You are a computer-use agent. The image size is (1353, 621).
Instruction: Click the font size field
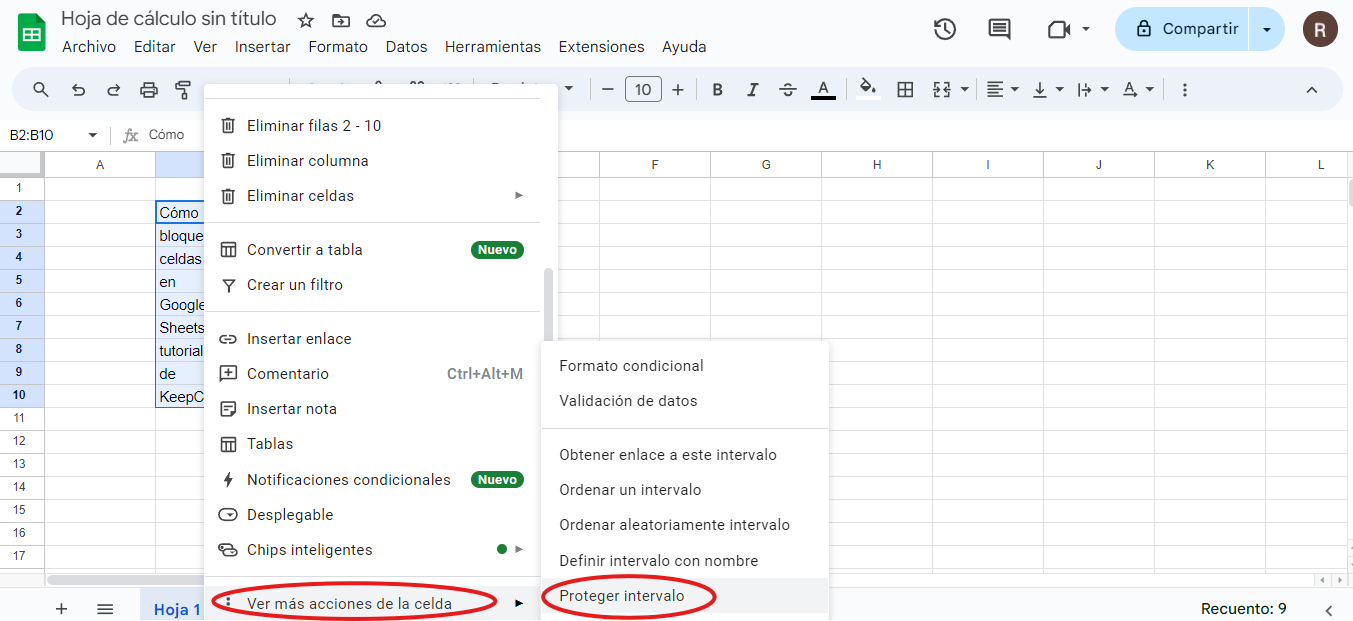point(643,90)
